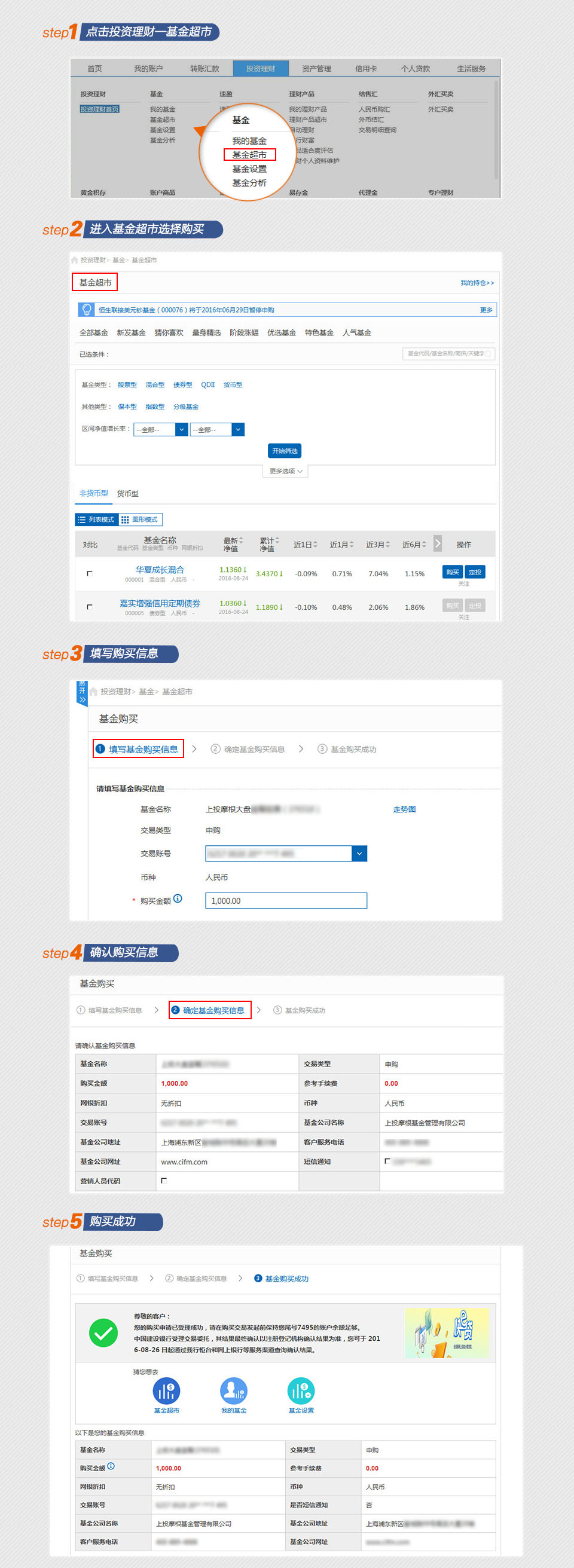Click the lightbulb notice icon
The width and height of the screenshot is (574, 1568).
tap(87, 309)
